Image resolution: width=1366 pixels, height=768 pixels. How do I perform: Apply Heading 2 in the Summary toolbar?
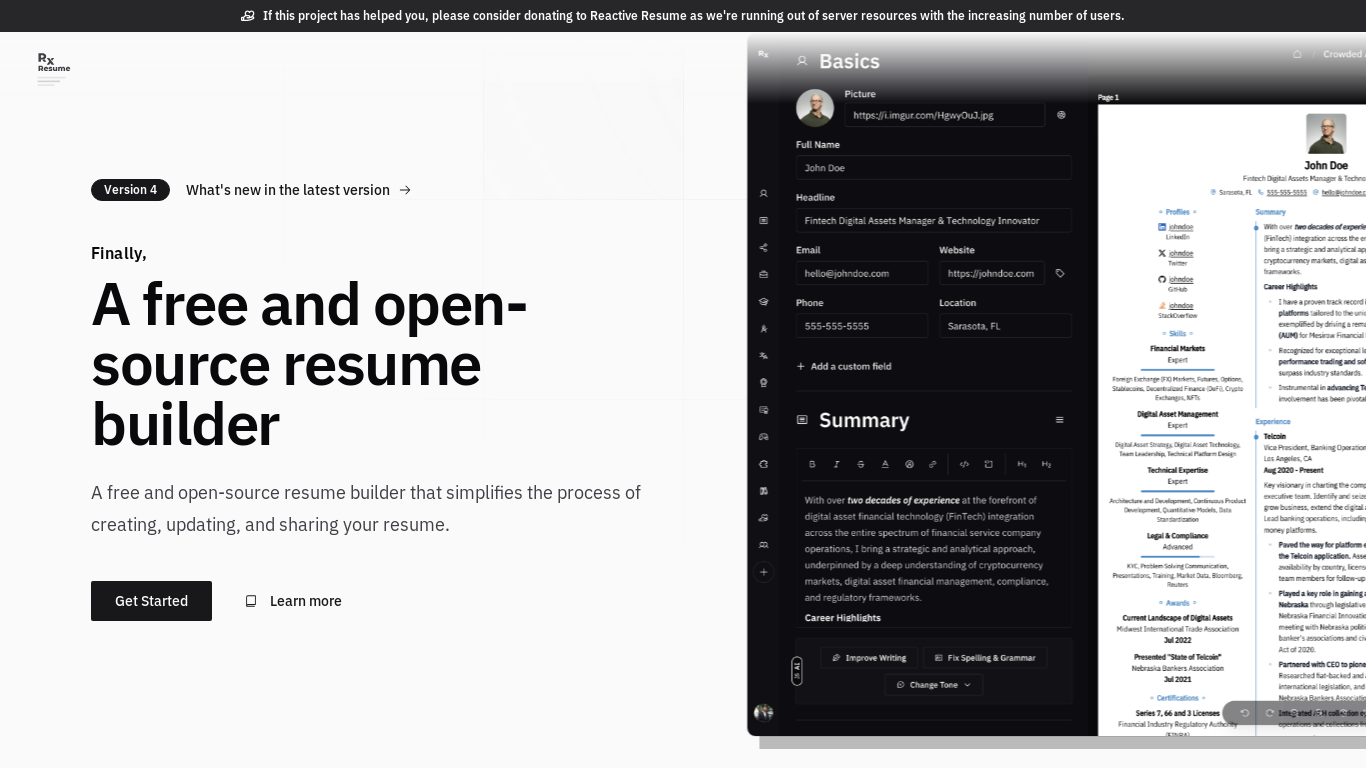tap(1046, 464)
